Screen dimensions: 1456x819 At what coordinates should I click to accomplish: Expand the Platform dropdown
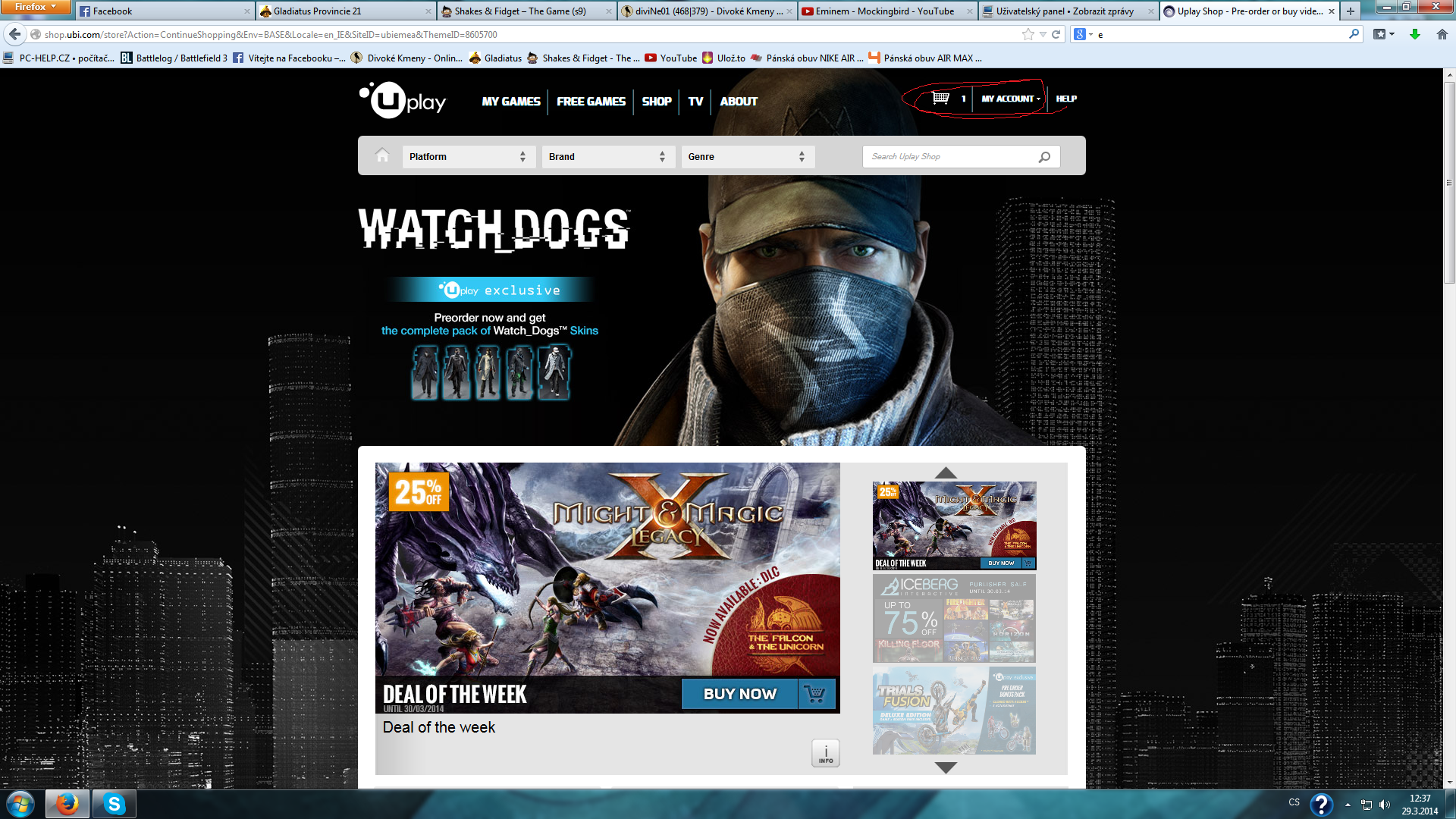pos(467,157)
